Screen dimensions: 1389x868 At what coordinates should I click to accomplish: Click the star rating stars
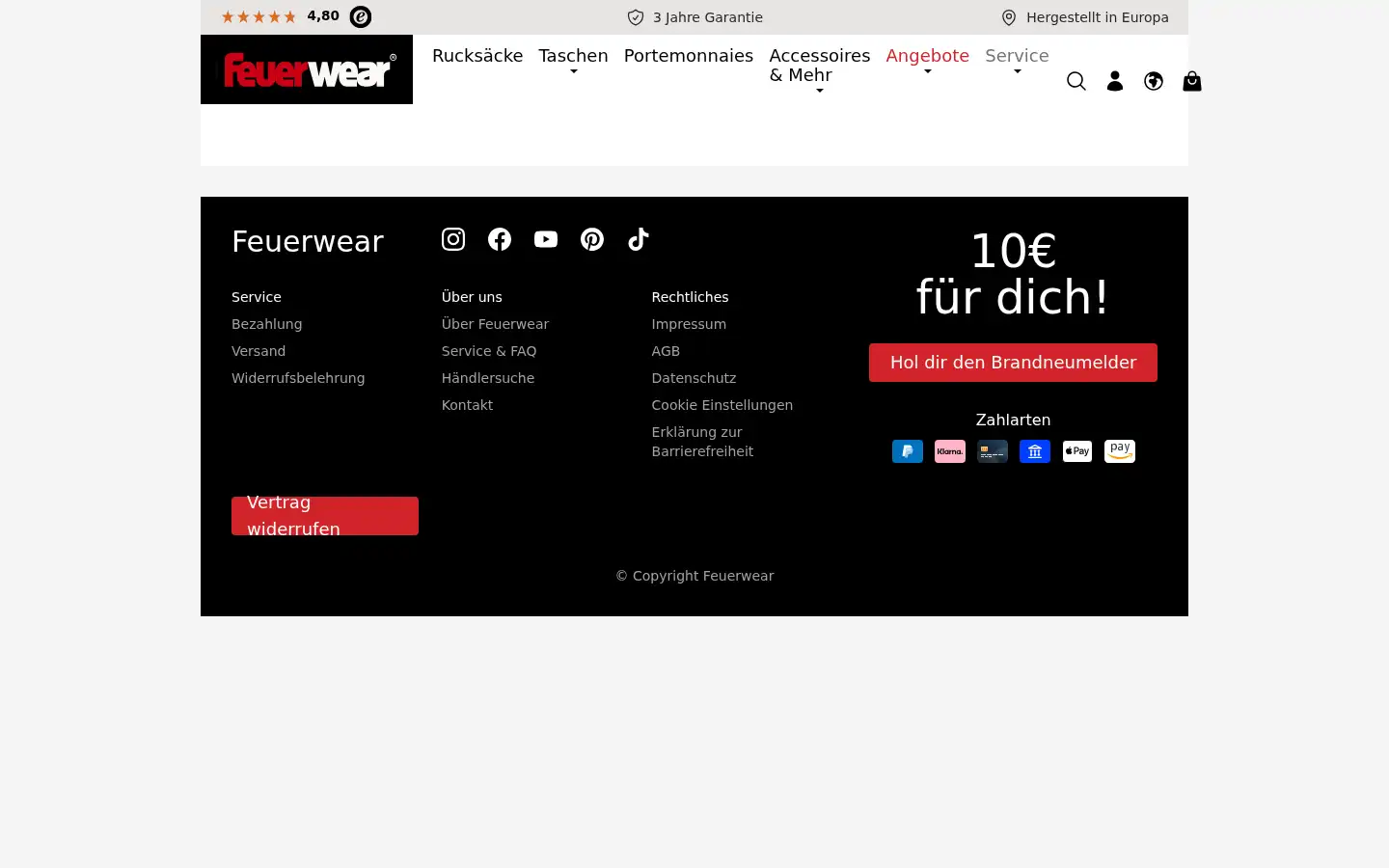[259, 16]
